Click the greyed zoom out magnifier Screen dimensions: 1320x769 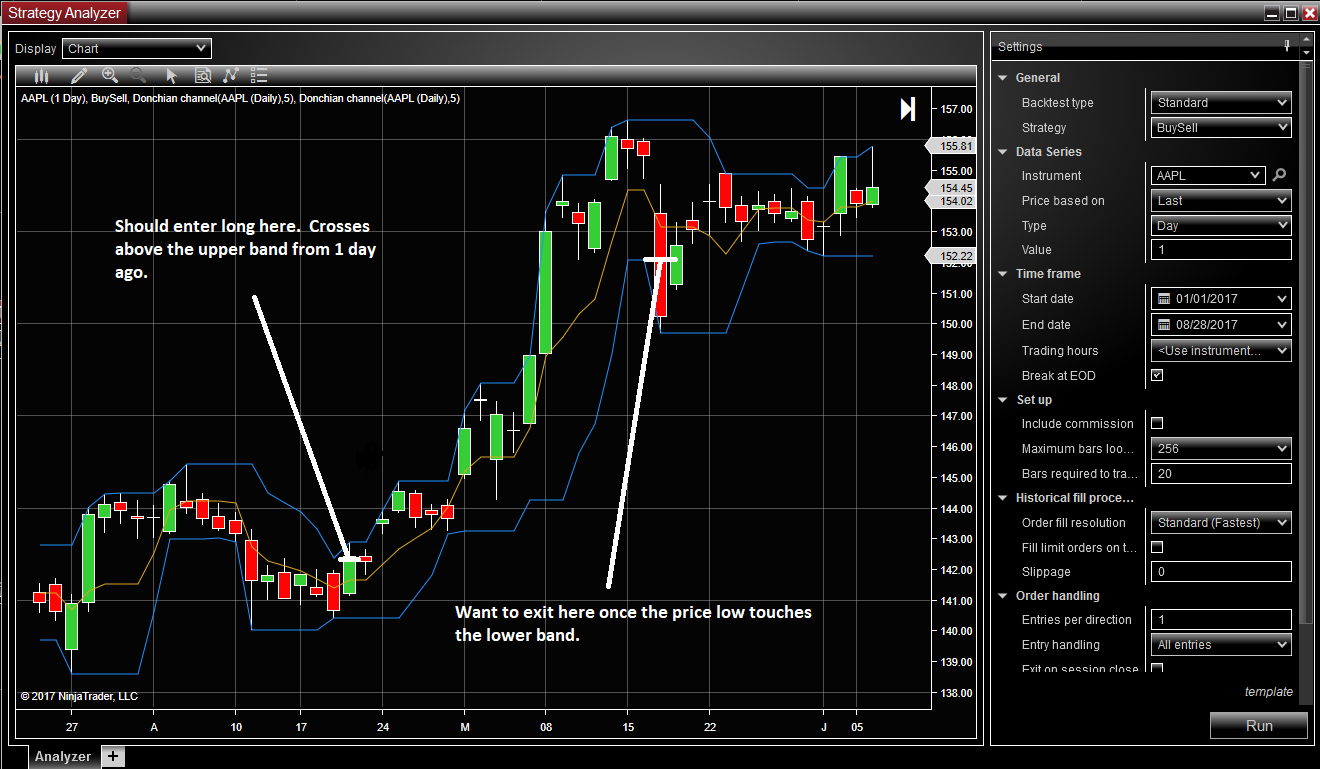pyautogui.click(x=138, y=75)
